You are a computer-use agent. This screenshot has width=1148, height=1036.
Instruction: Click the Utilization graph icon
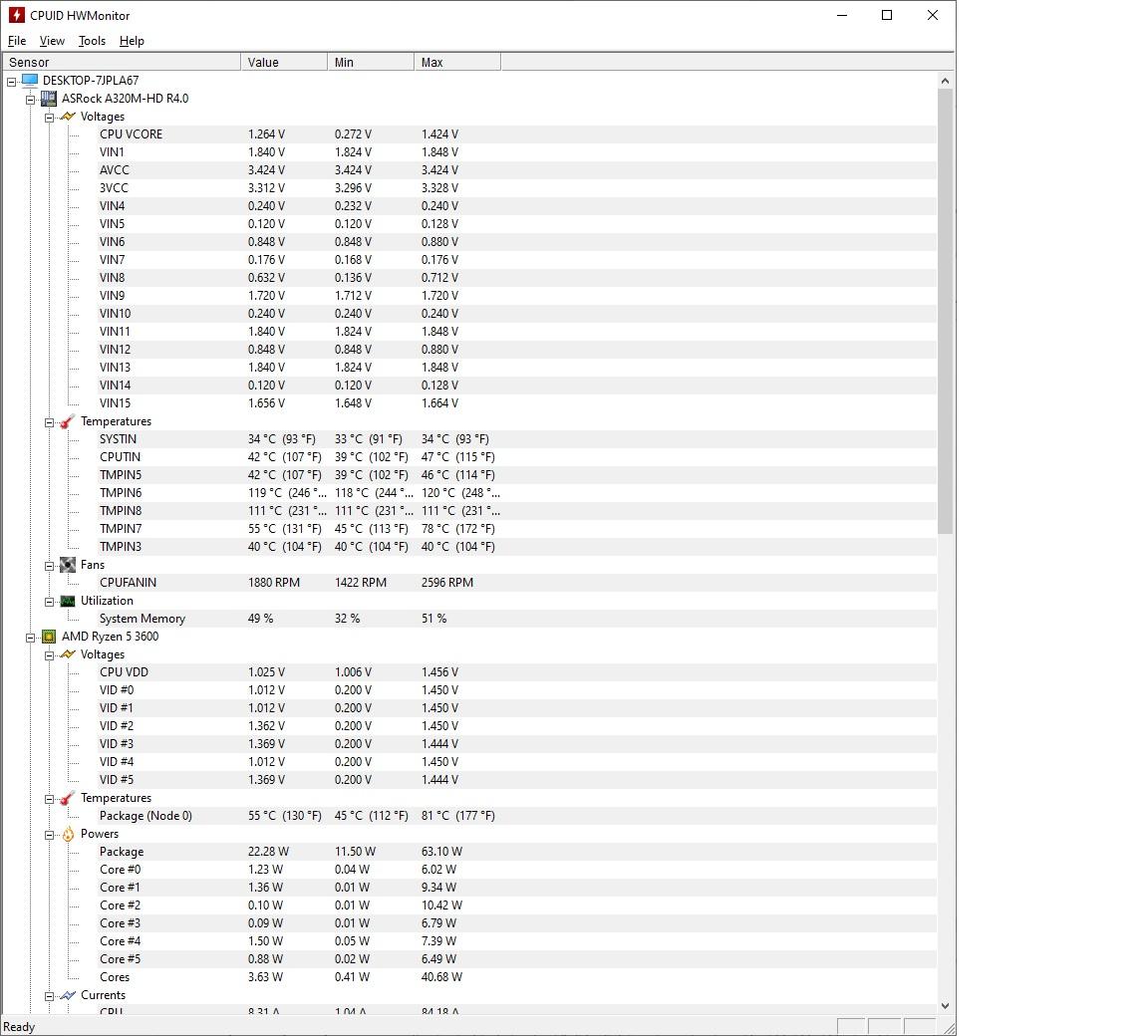(x=68, y=601)
